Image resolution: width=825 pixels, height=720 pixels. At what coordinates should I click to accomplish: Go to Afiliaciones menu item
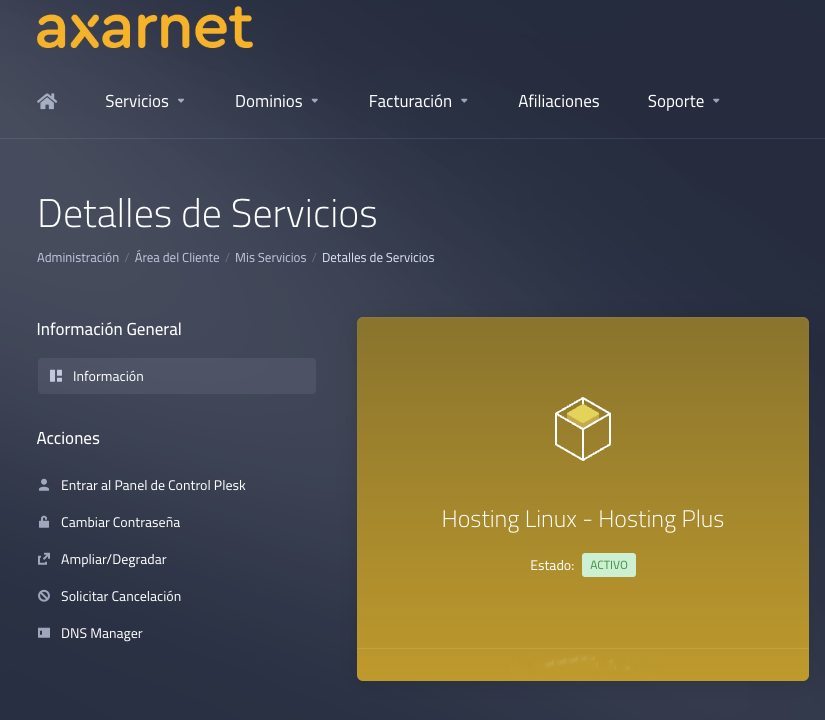[x=558, y=101]
